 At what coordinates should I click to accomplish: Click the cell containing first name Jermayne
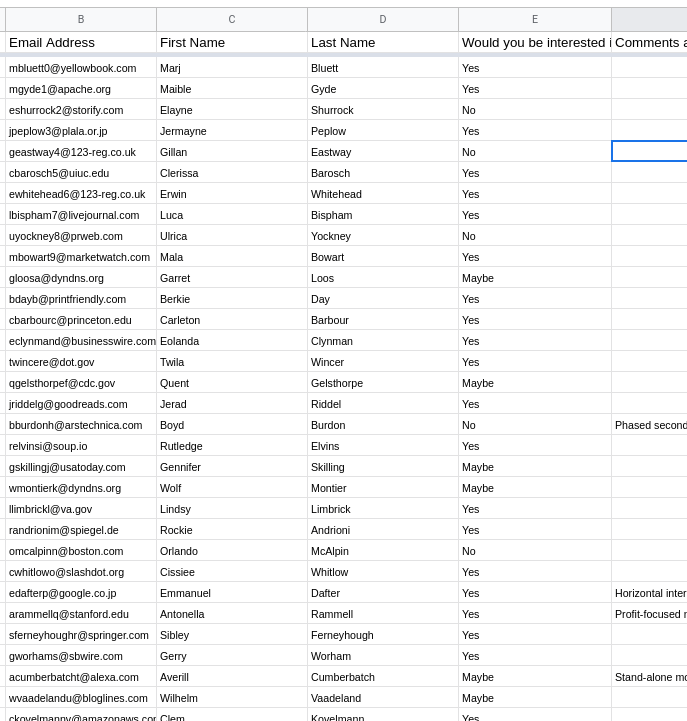click(232, 131)
